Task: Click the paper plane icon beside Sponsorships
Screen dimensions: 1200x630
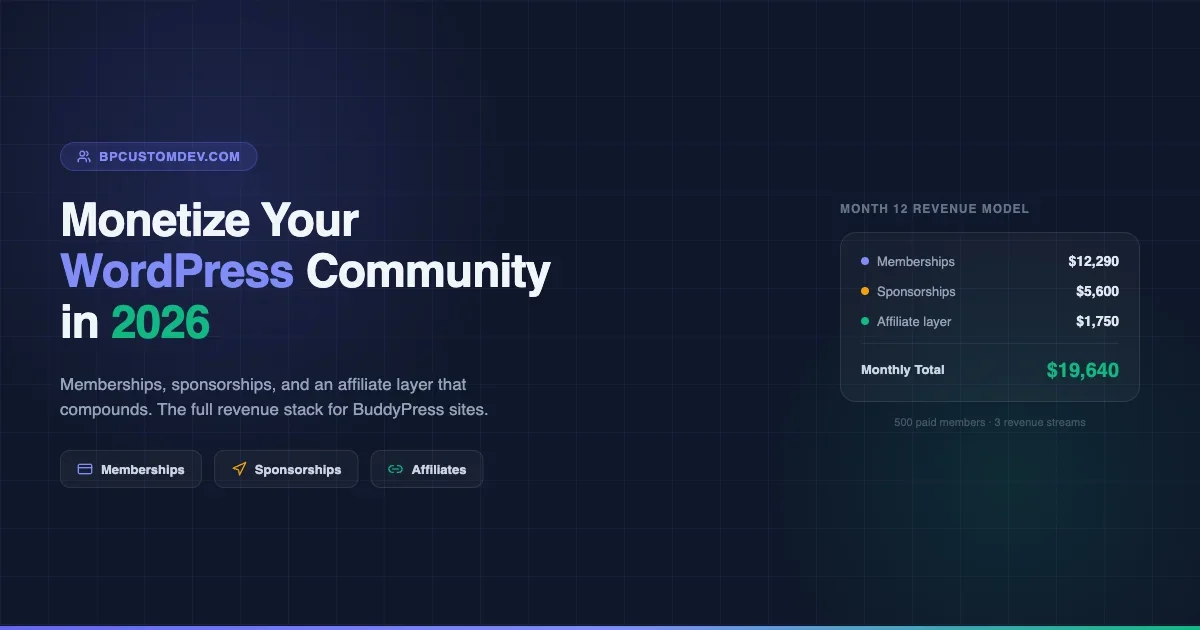Action: pos(239,469)
